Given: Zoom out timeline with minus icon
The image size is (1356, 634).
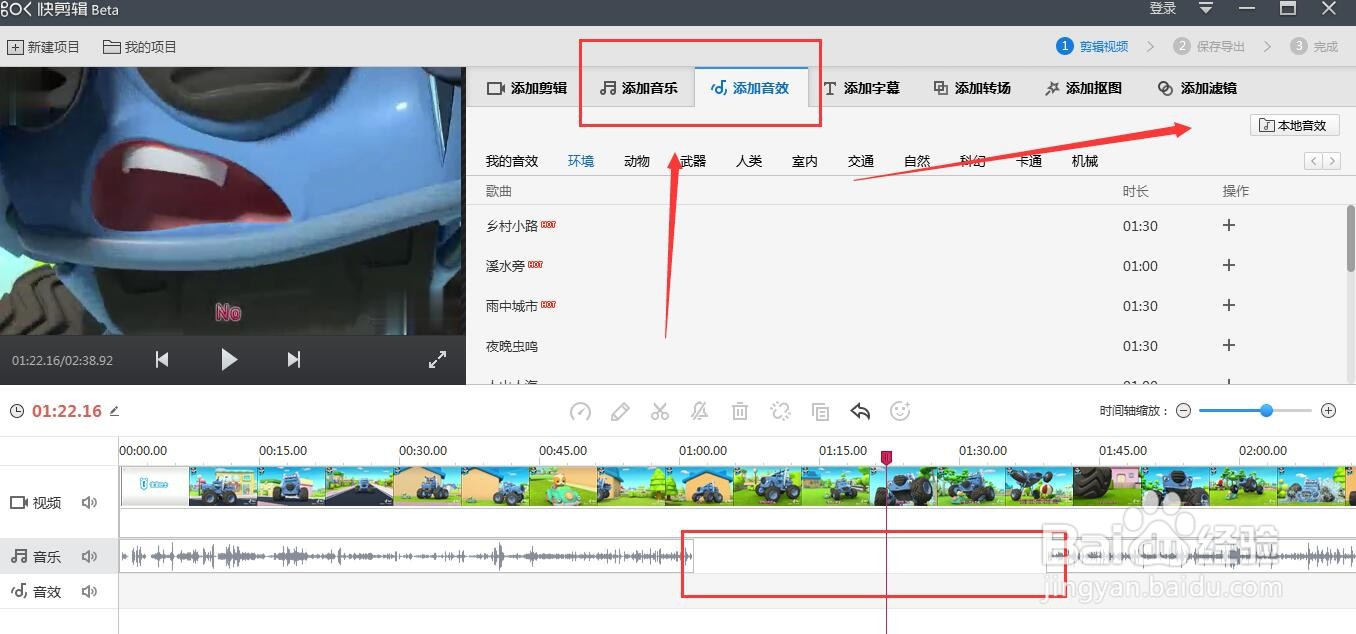Looking at the screenshot, I should pos(1183,411).
